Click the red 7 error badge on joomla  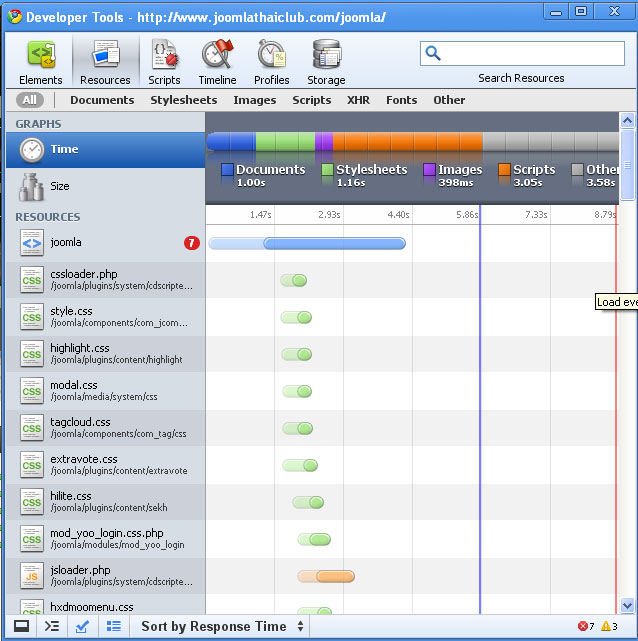click(192, 243)
